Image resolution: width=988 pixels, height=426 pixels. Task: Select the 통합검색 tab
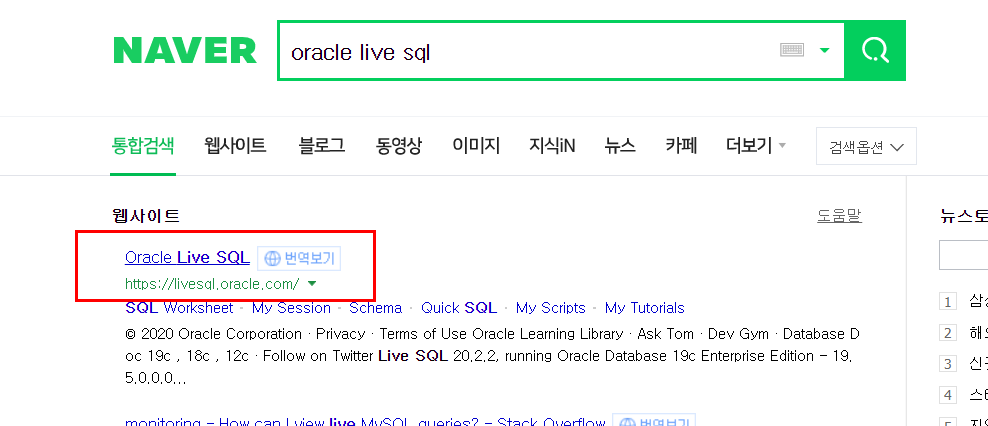142,146
